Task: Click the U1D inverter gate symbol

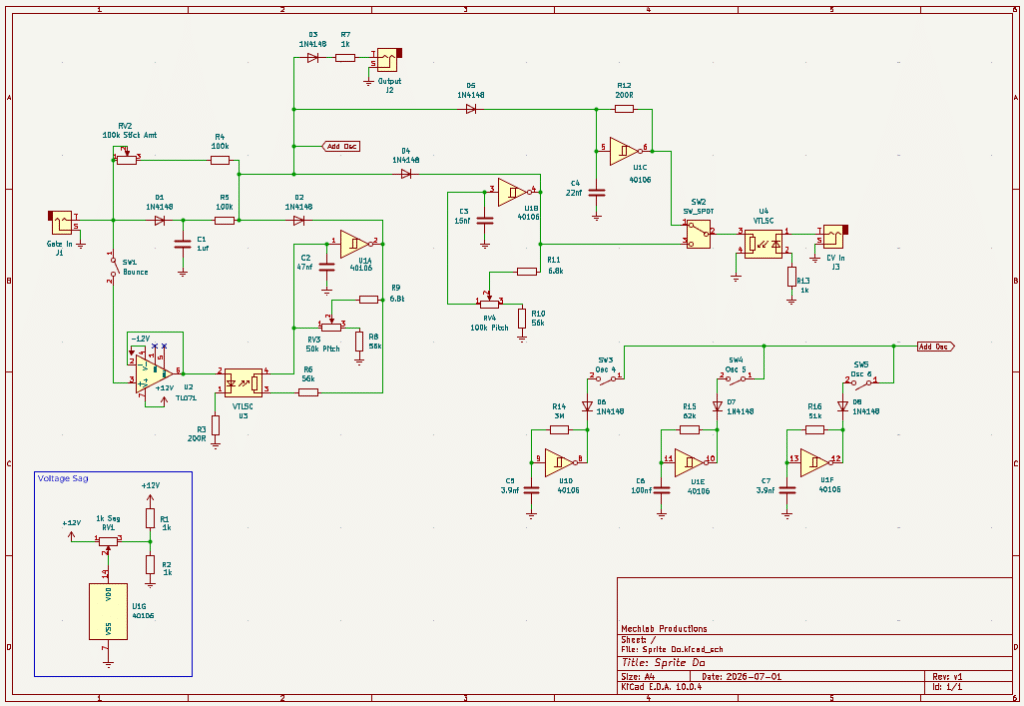Action: (x=559, y=462)
